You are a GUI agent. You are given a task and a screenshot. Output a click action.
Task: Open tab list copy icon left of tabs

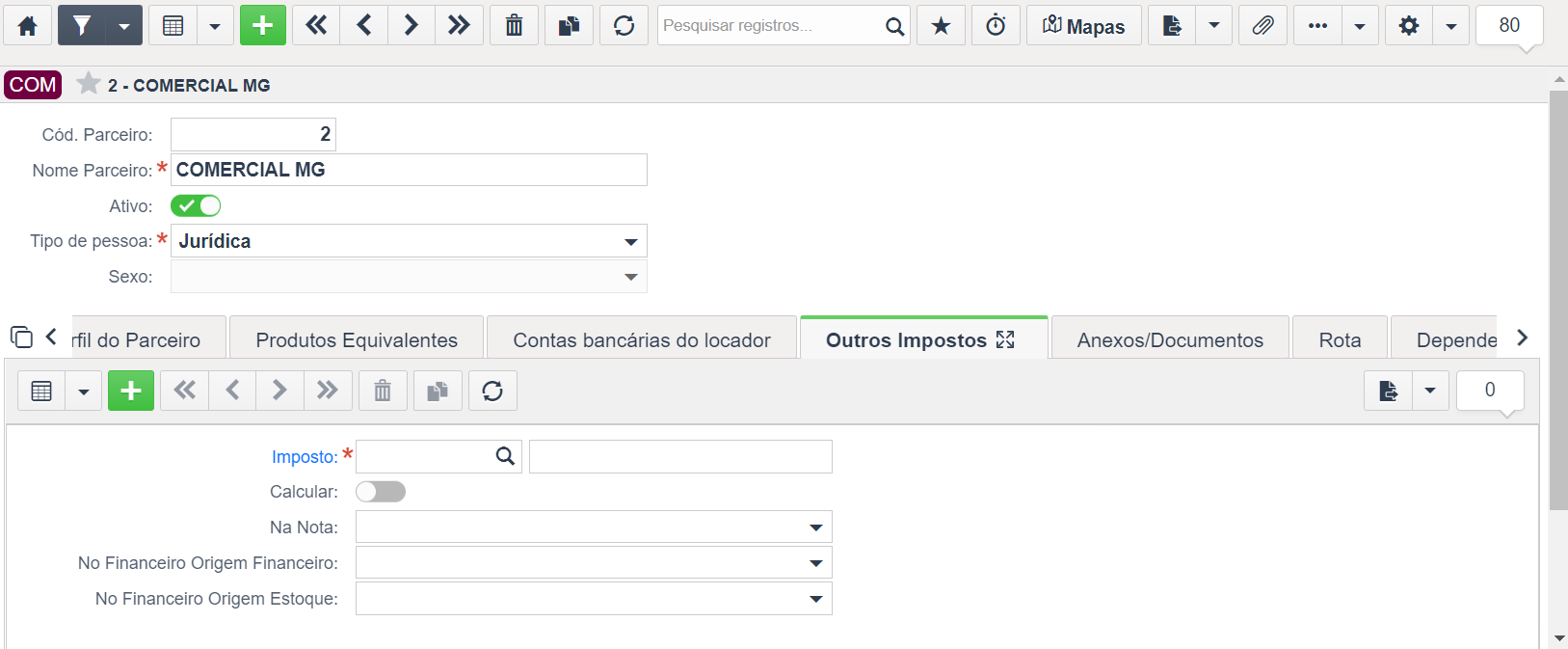[x=21, y=338]
